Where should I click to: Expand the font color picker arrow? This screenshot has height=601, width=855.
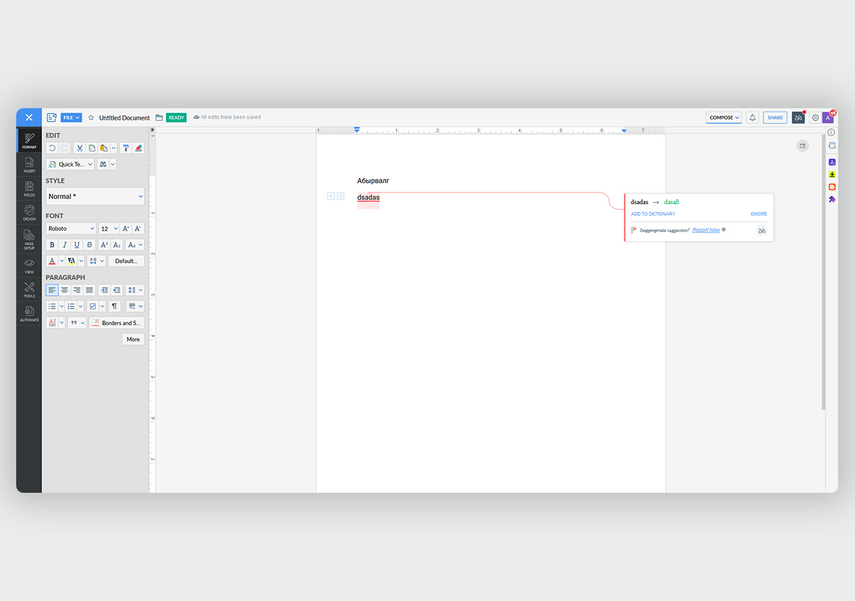(62, 261)
